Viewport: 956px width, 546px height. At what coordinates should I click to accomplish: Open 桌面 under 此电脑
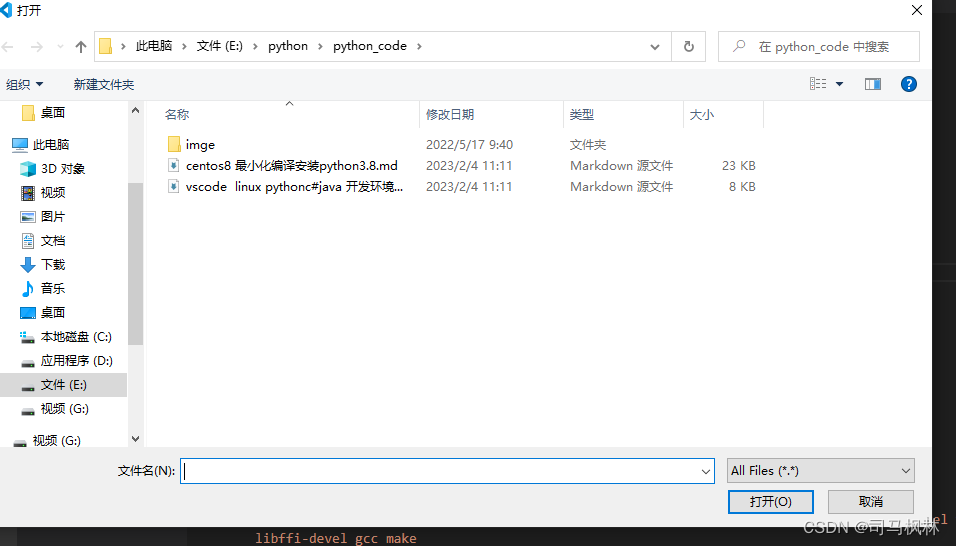52,313
